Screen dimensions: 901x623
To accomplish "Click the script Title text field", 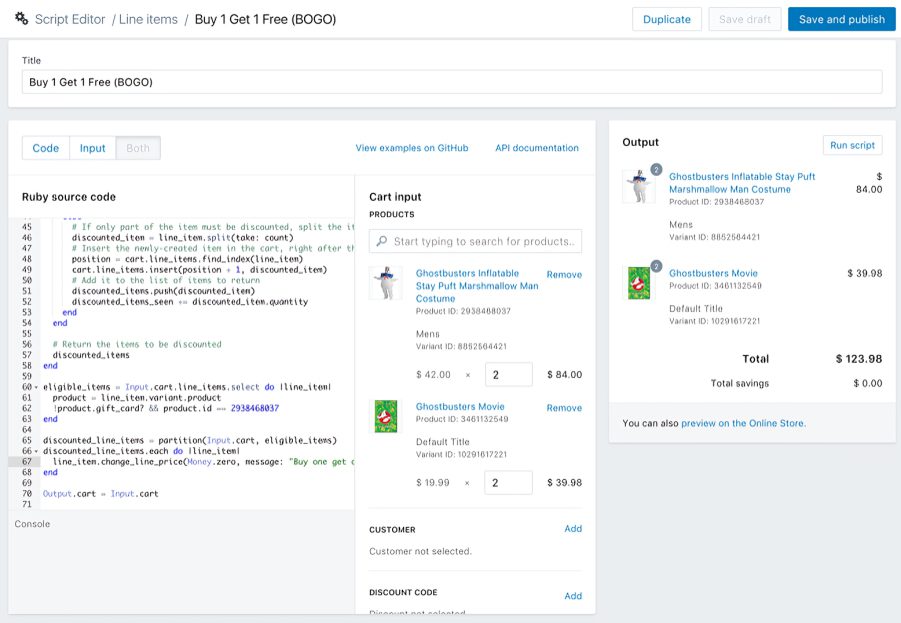I will [x=452, y=82].
